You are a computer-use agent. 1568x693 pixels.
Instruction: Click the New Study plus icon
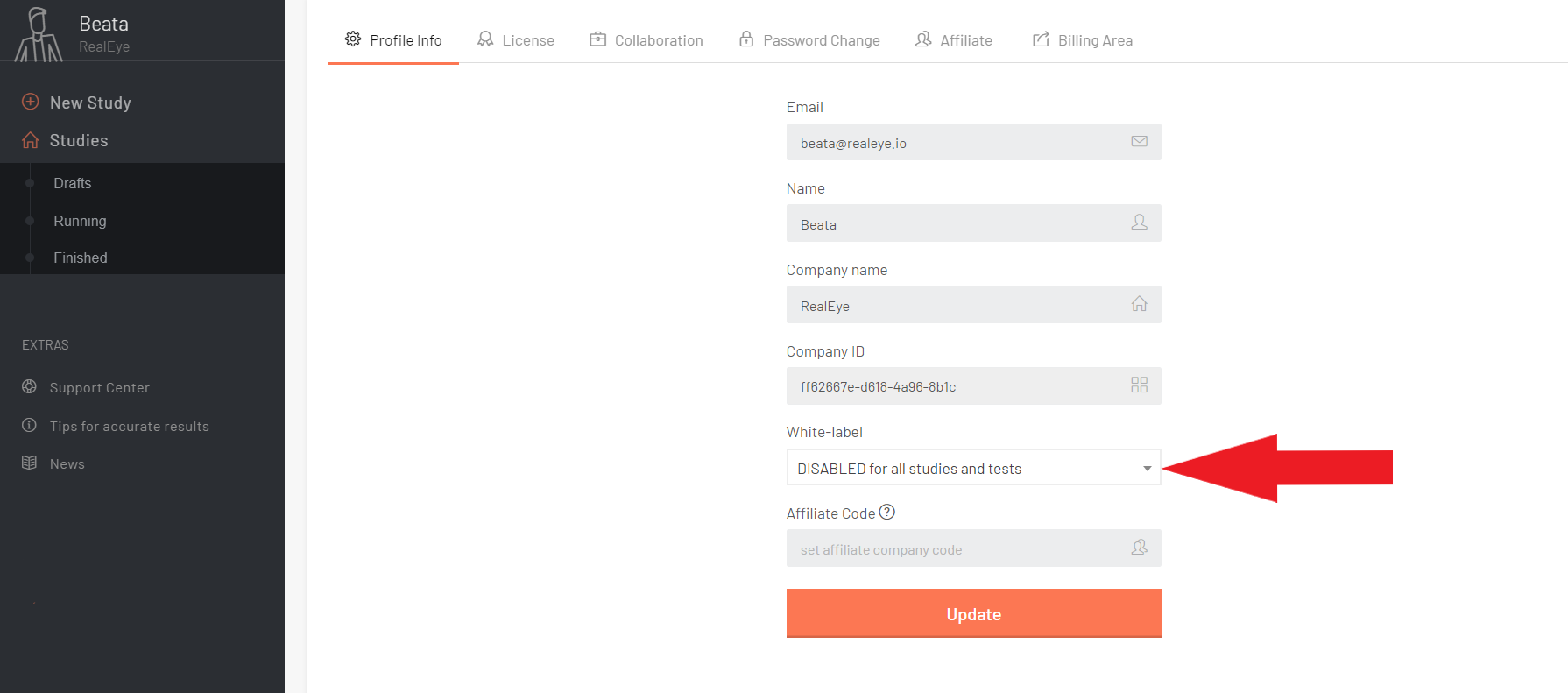pyautogui.click(x=30, y=102)
